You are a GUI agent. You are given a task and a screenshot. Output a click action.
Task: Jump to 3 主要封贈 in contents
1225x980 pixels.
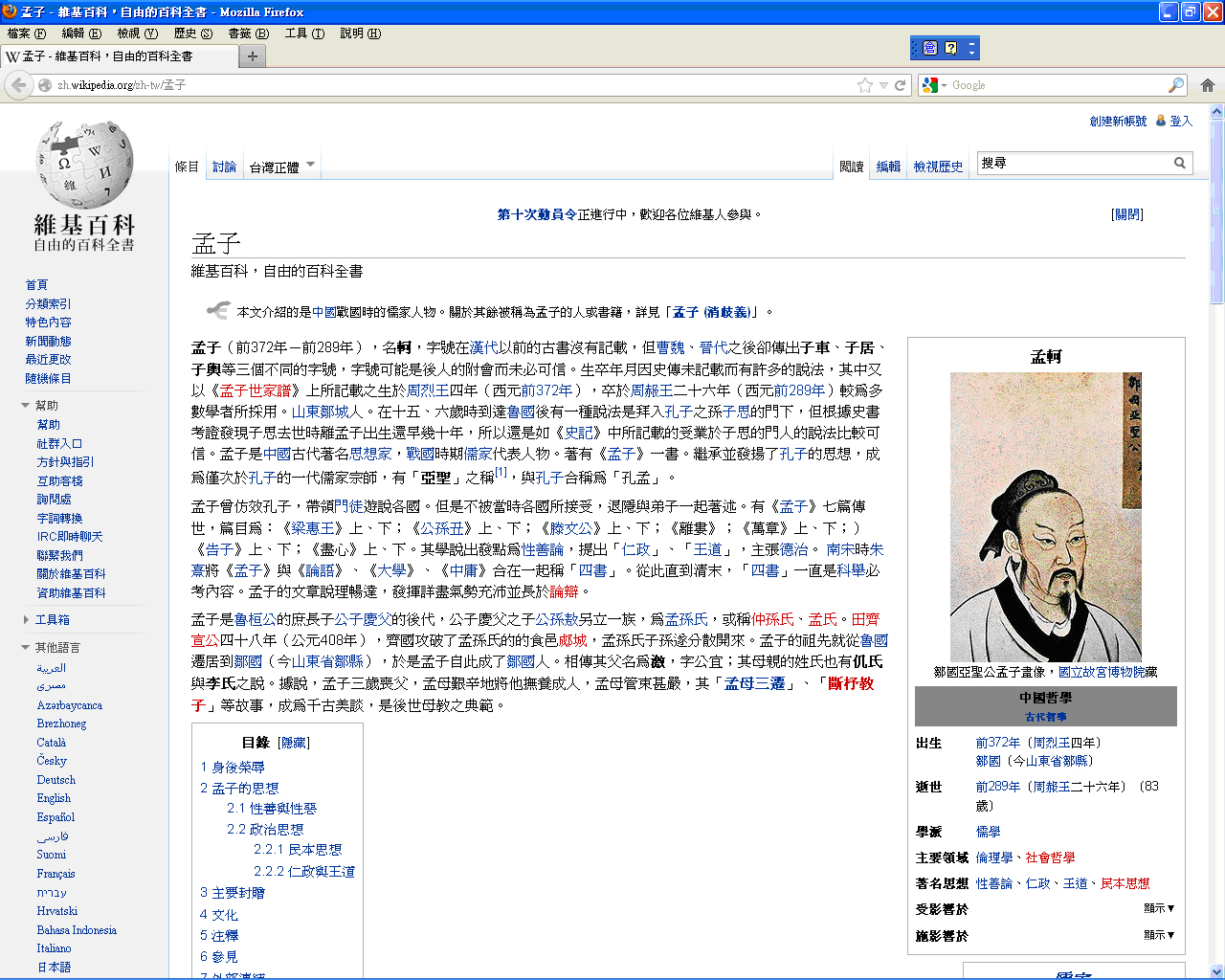tap(233, 893)
